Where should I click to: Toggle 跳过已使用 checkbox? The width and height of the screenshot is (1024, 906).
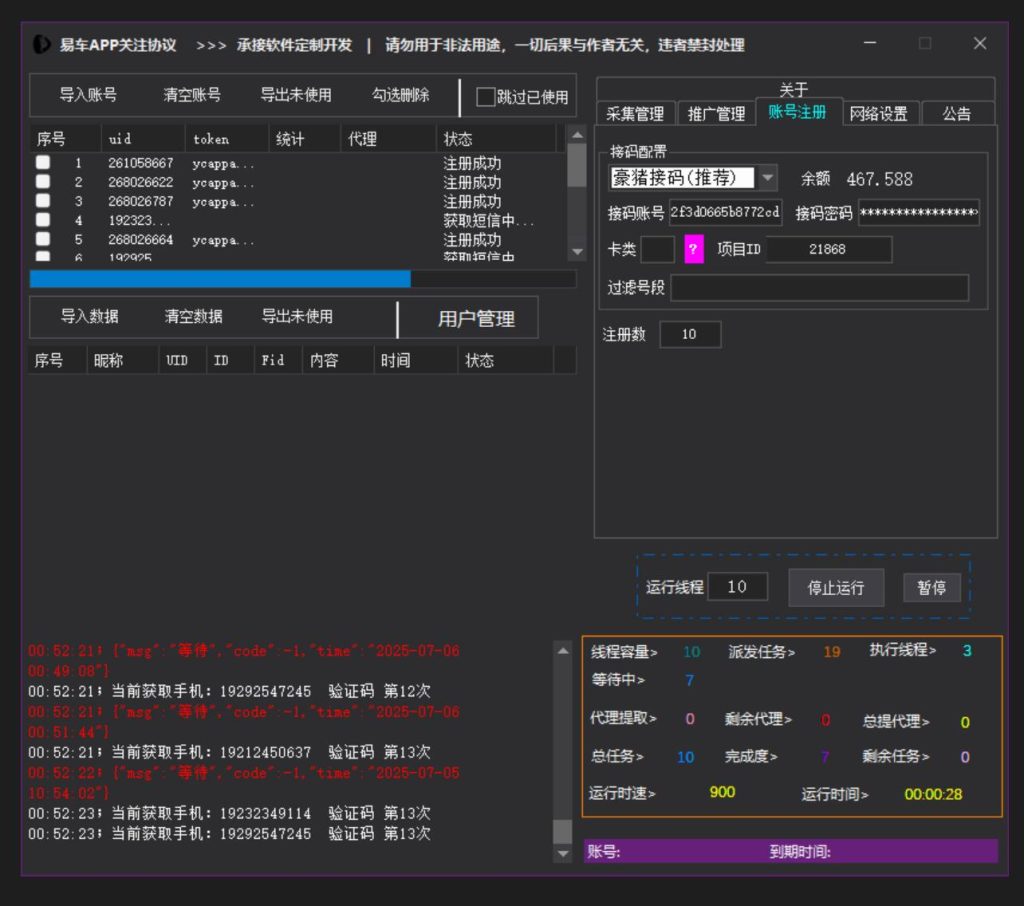pos(485,97)
